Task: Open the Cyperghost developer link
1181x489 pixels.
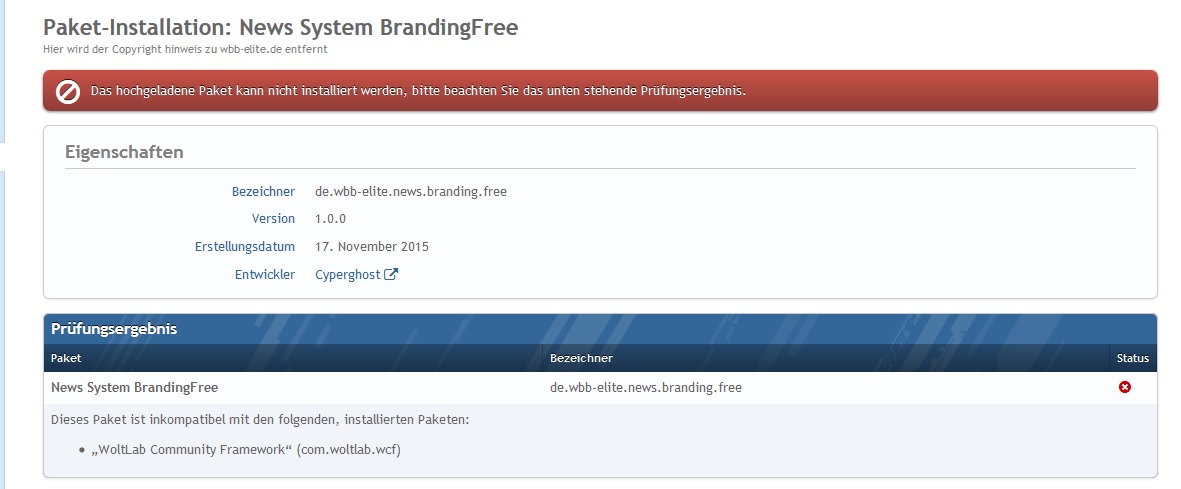Action: [347, 275]
